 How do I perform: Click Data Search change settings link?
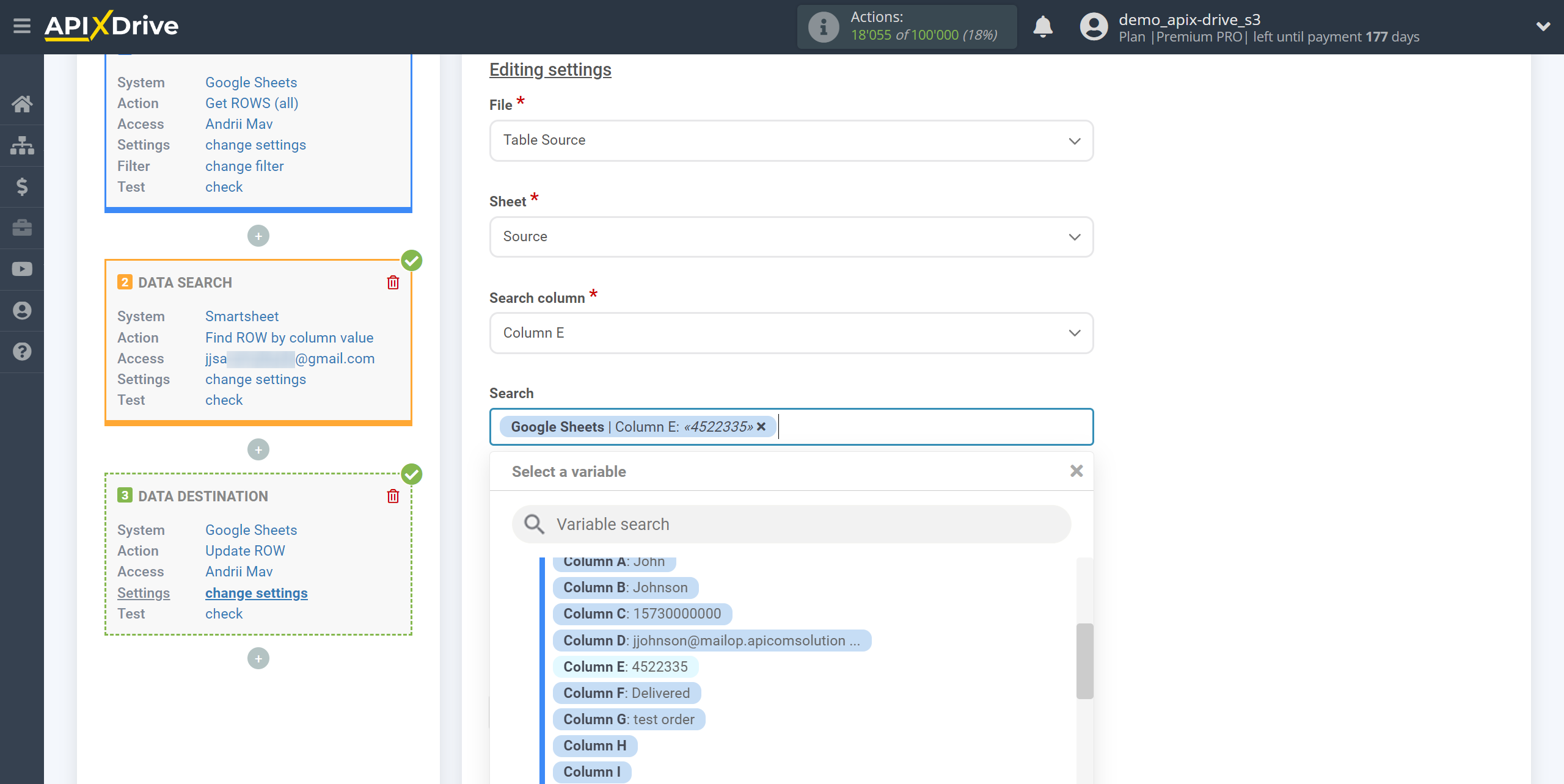click(255, 379)
